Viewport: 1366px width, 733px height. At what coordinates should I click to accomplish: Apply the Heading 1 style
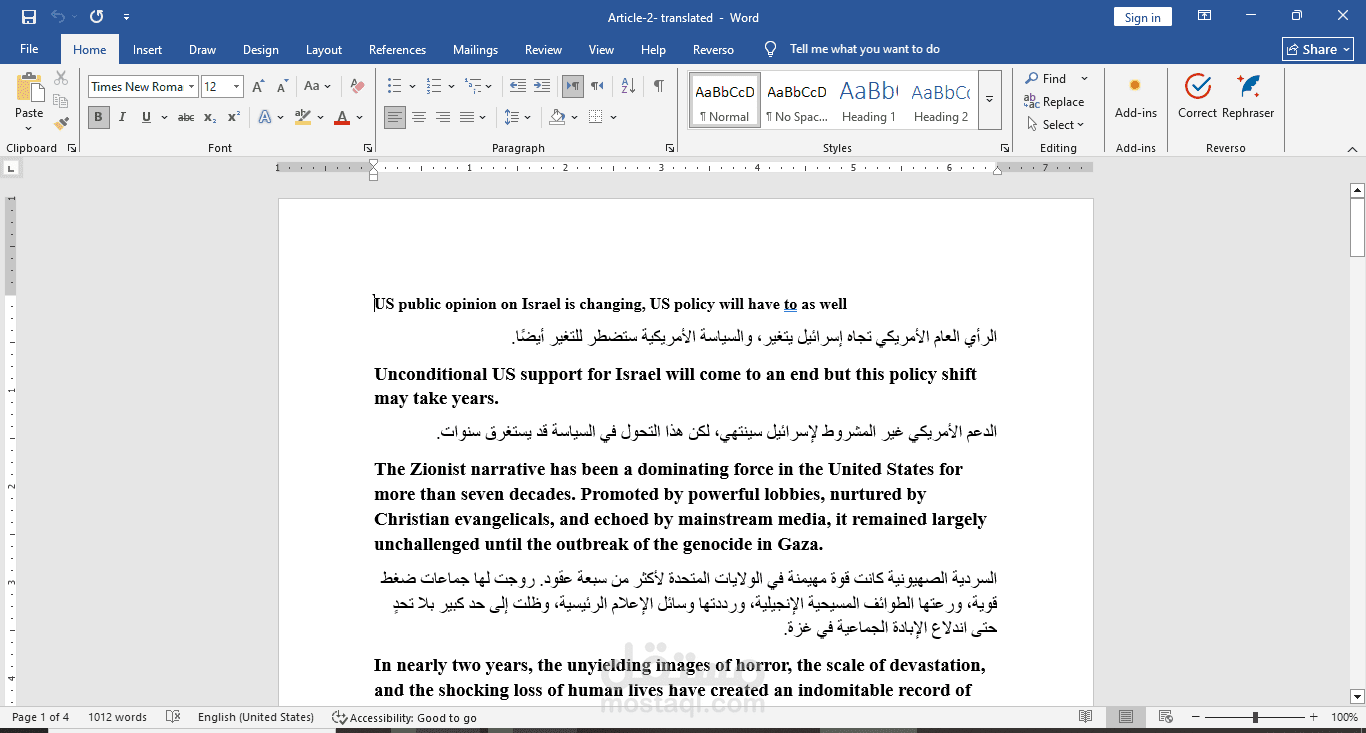[868, 99]
